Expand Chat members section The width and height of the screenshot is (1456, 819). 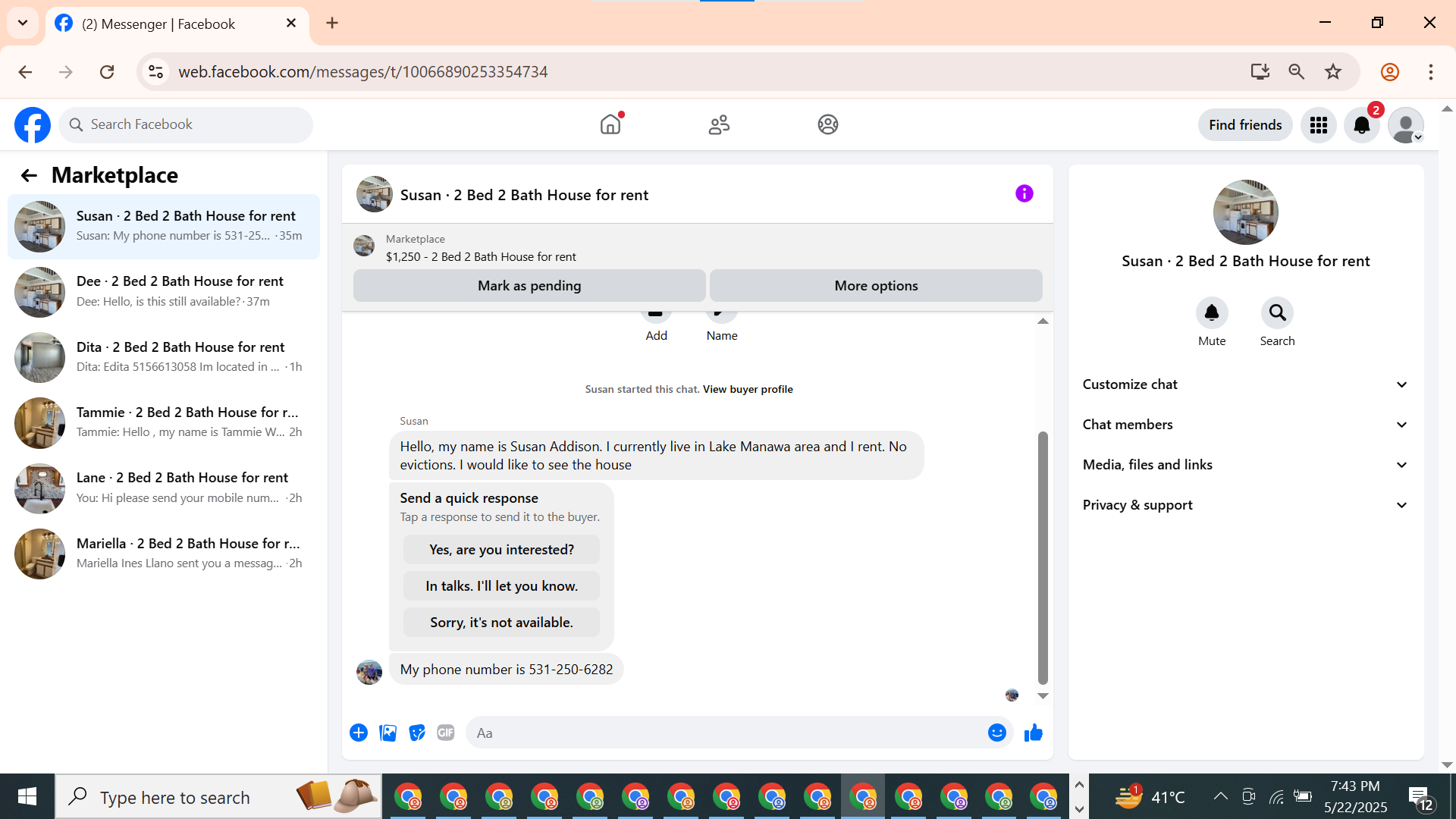1246,425
